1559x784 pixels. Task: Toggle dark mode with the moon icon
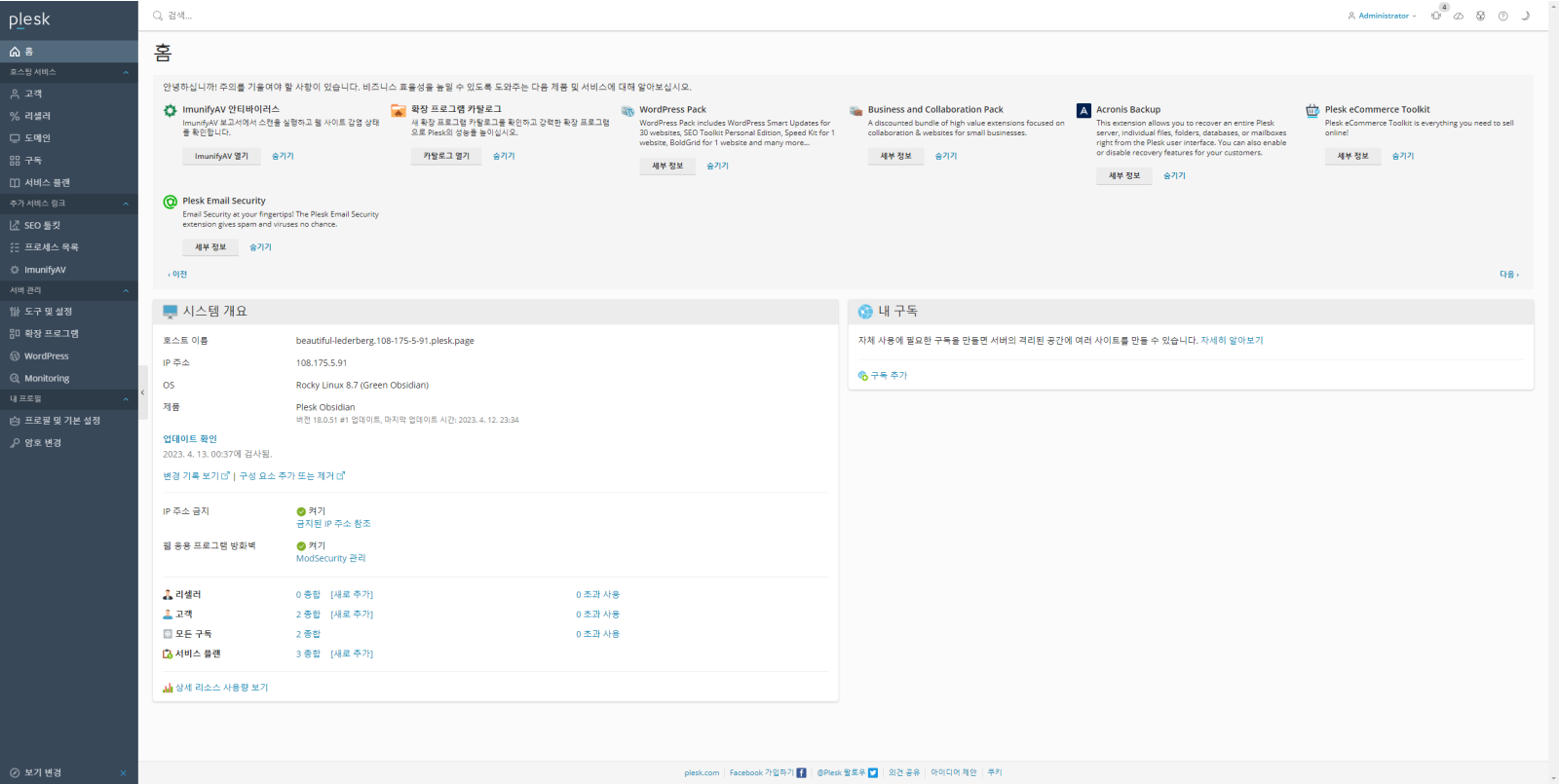tap(1525, 16)
